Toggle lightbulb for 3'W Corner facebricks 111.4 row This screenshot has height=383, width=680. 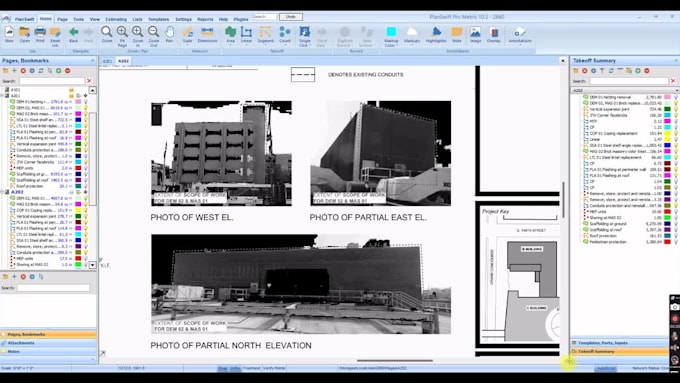(x=86, y=162)
